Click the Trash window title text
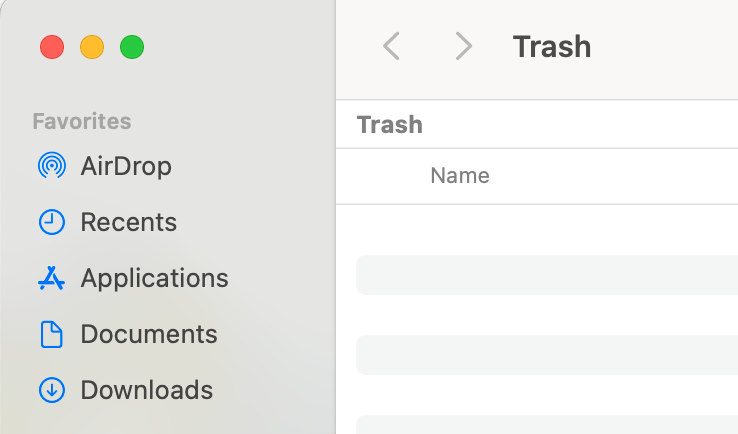 pos(551,46)
